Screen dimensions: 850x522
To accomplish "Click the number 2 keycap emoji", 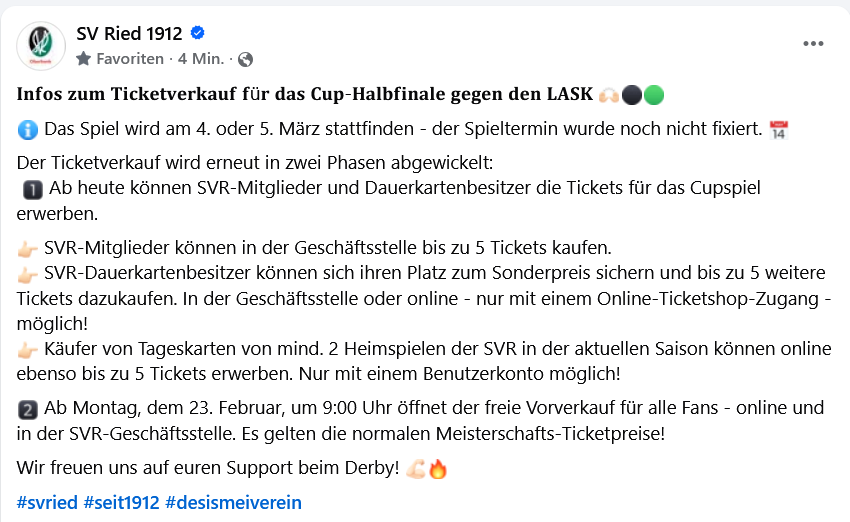I will pyautogui.click(x=28, y=408).
